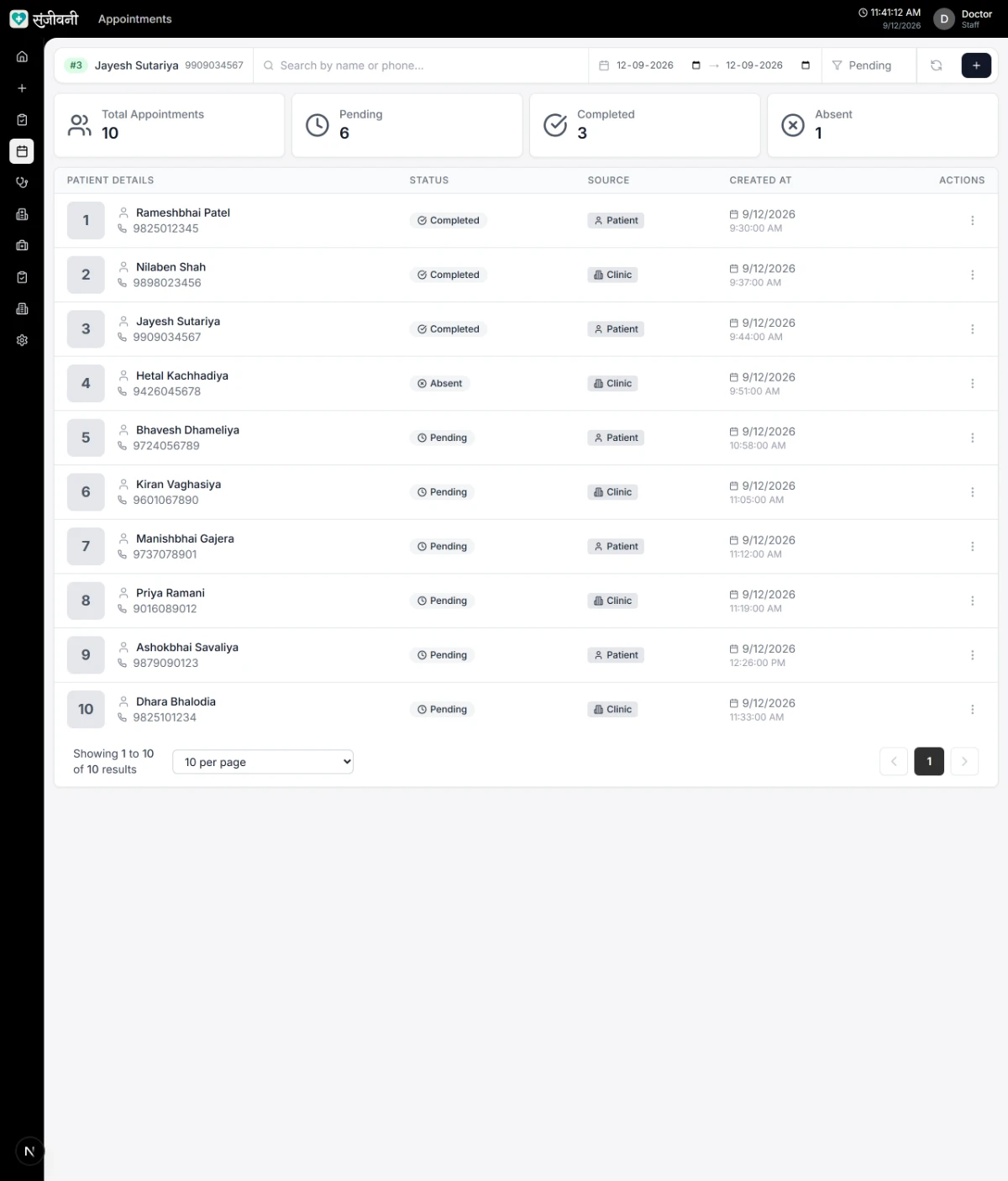Image resolution: width=1008 pixels, height=1181 pixels.
Task: Click the plus icon in the left sidebar
Action: coord(22,88)
